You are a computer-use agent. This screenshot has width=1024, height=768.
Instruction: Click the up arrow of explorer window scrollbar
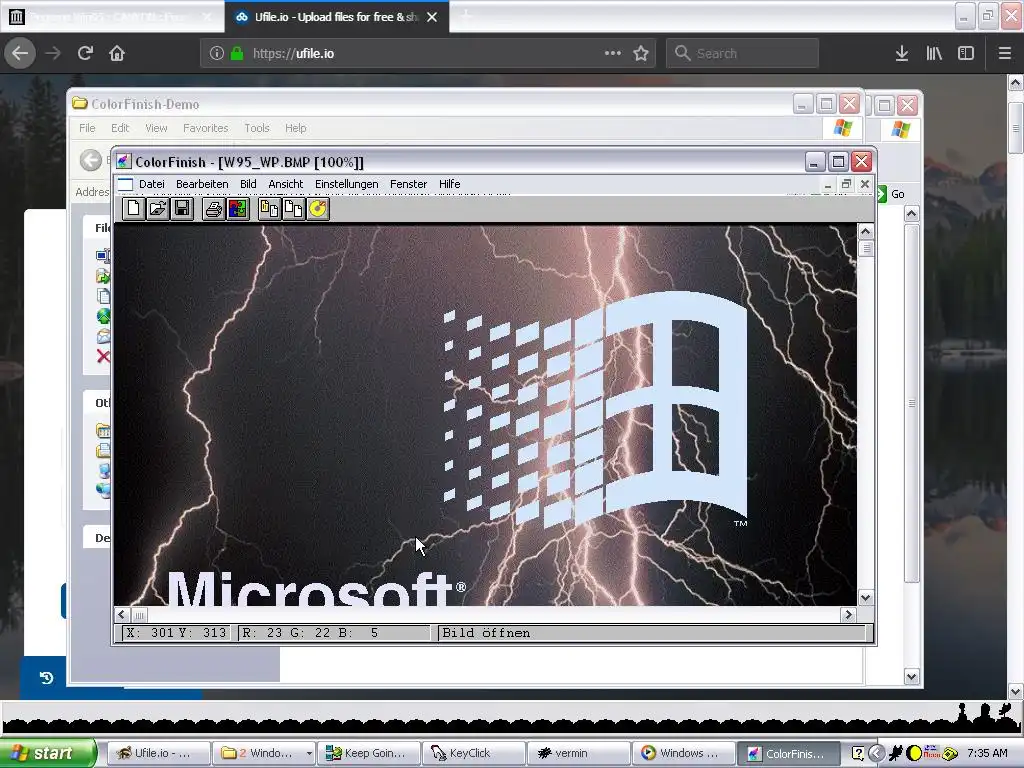point(912,214)
